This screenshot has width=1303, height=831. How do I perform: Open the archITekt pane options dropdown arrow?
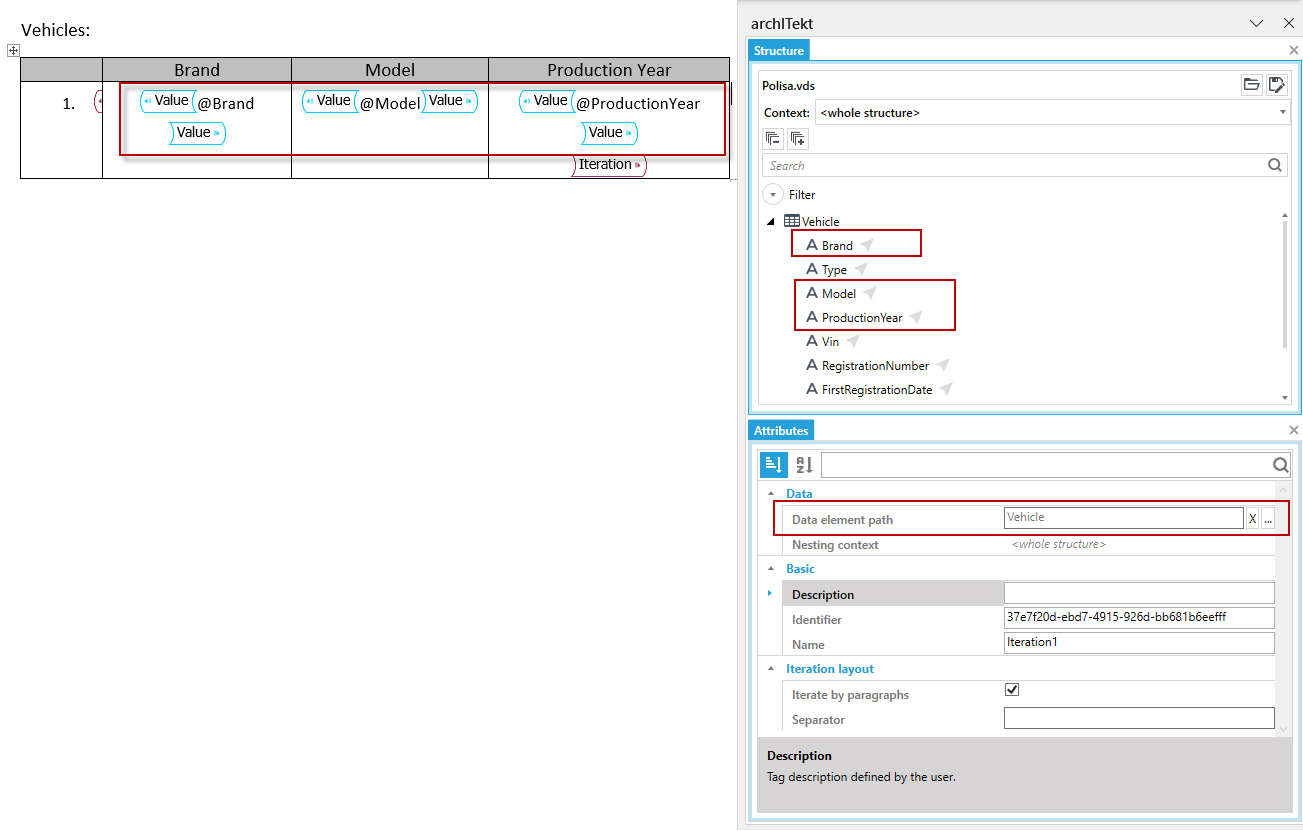pos(1258,23)
